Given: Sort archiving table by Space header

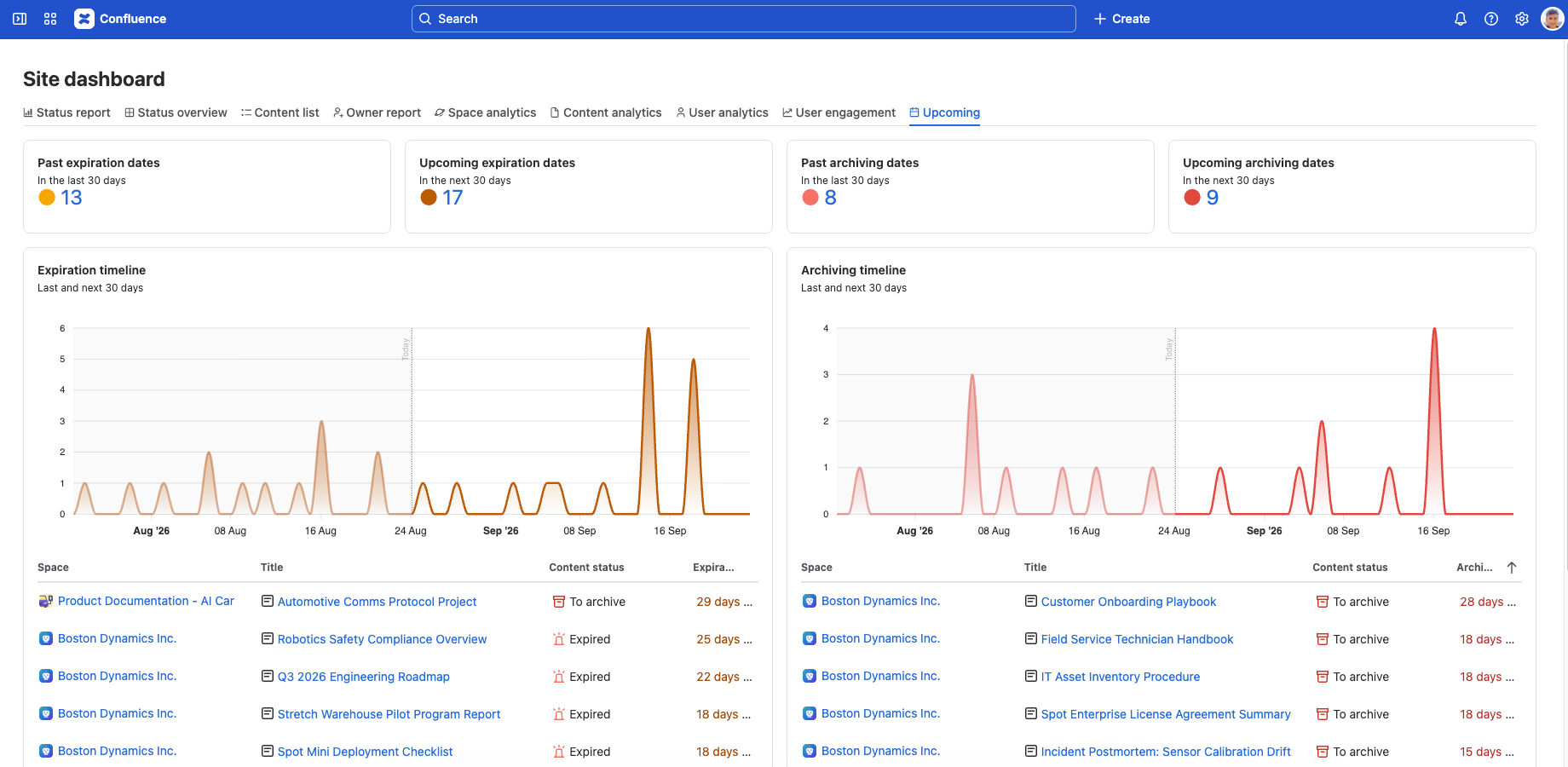Looking at the screenshot, I should pos(816,568).
